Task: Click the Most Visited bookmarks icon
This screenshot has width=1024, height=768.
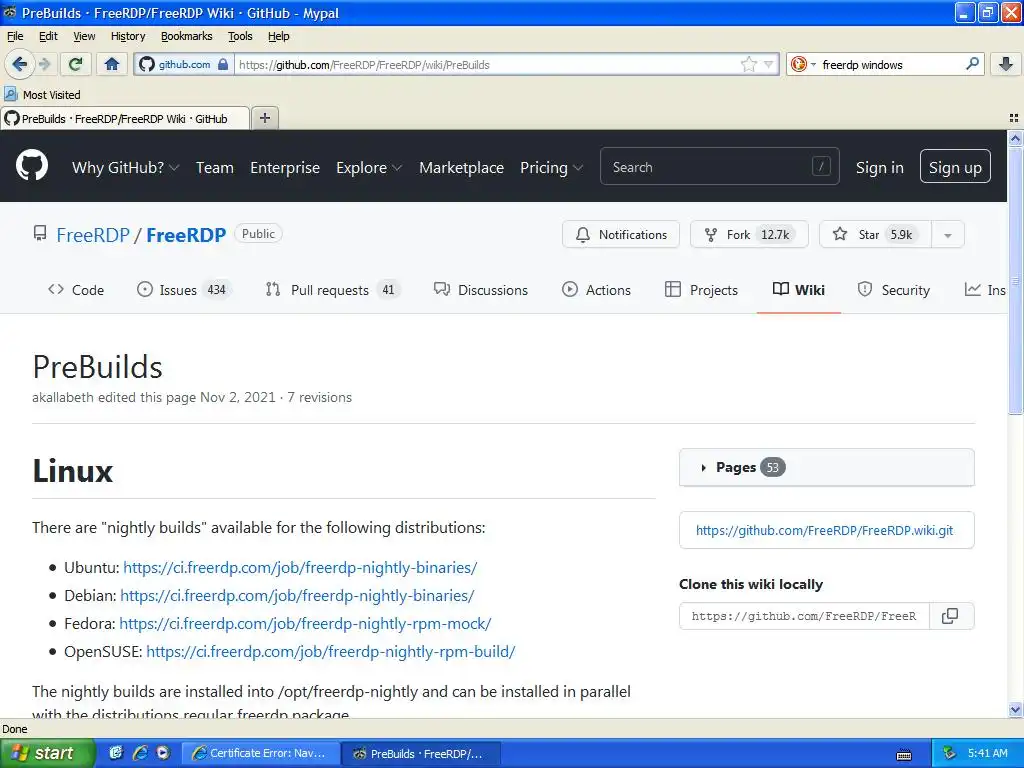Action: [10, 94]
